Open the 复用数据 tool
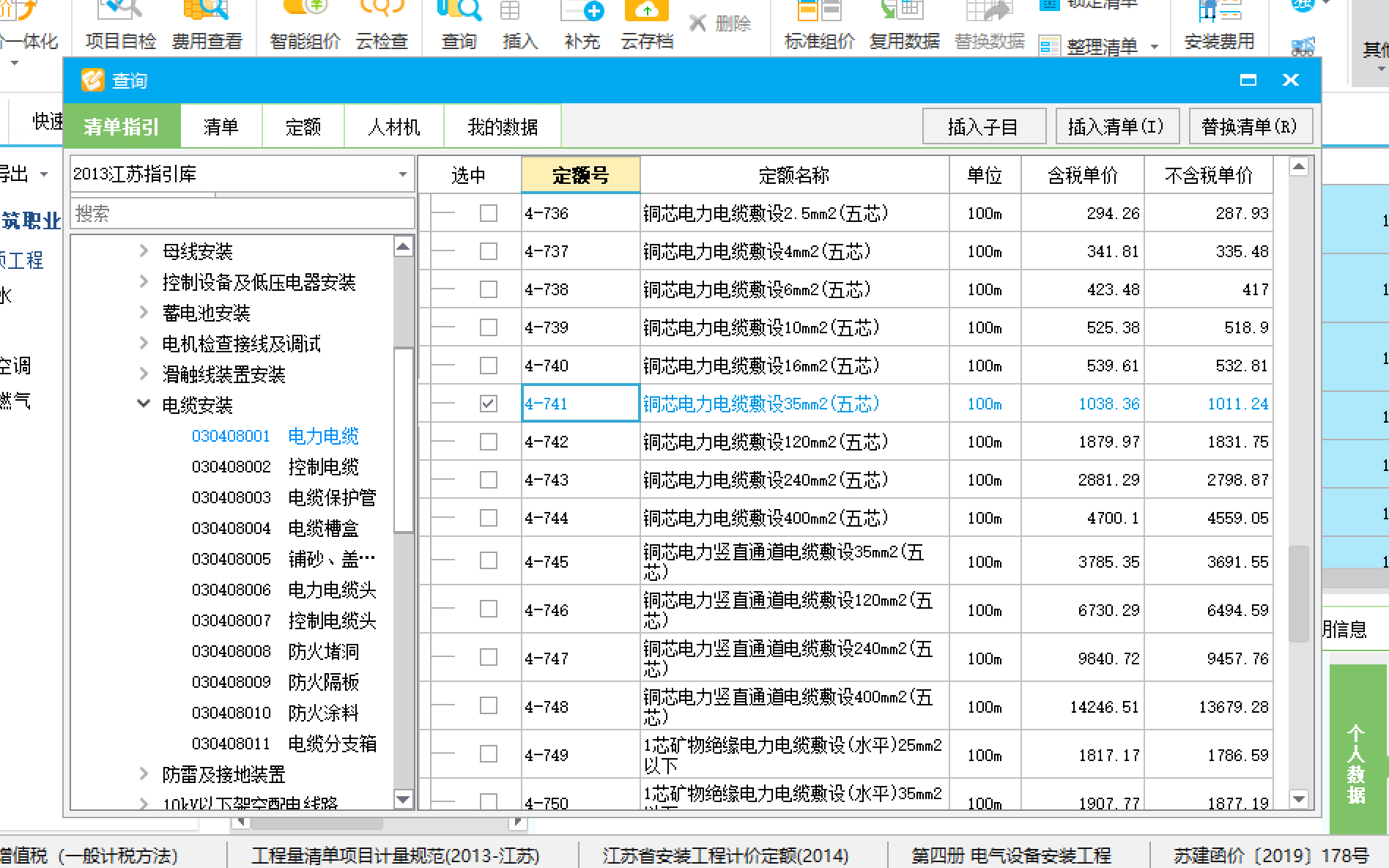The image size is (1389, 868). coord(904,26)
